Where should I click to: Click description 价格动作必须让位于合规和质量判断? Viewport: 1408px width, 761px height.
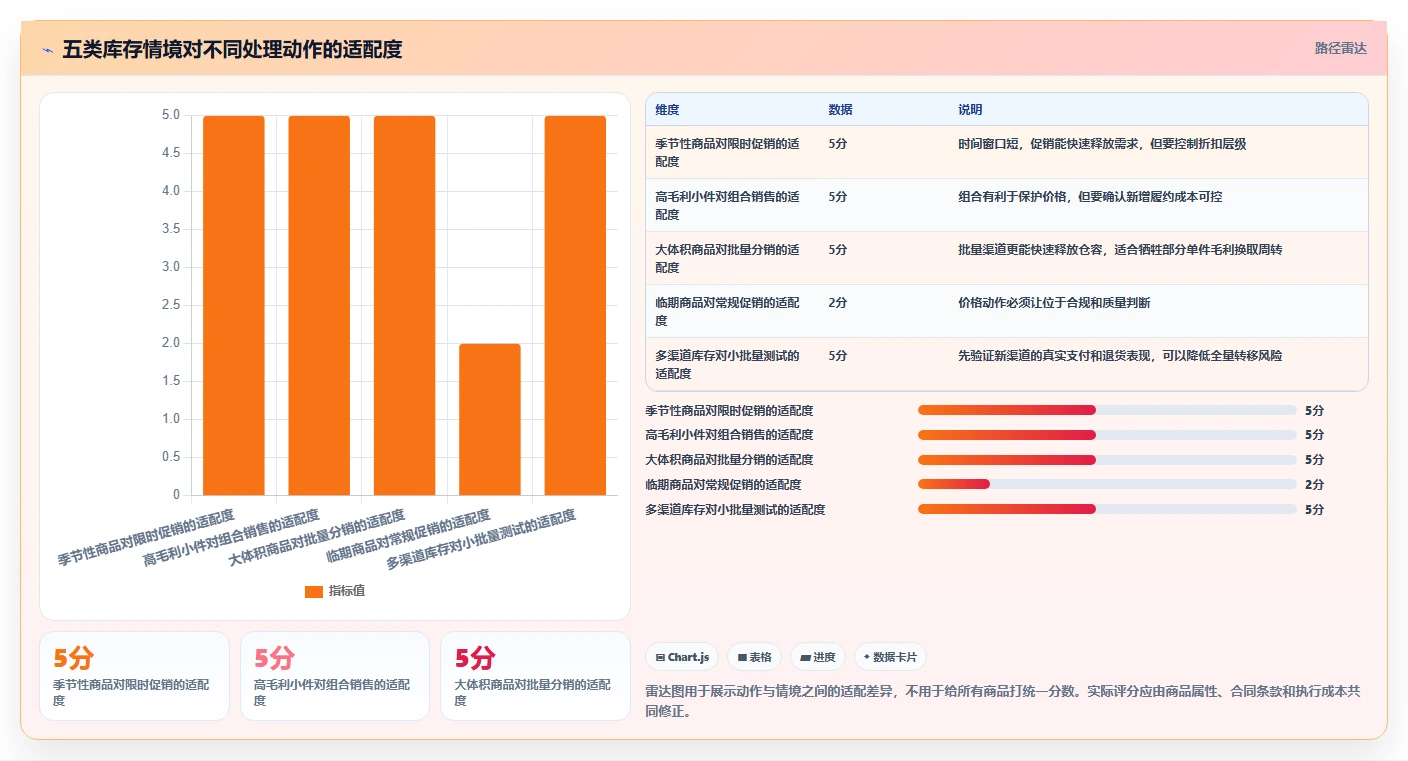(x=1054, y=303)
